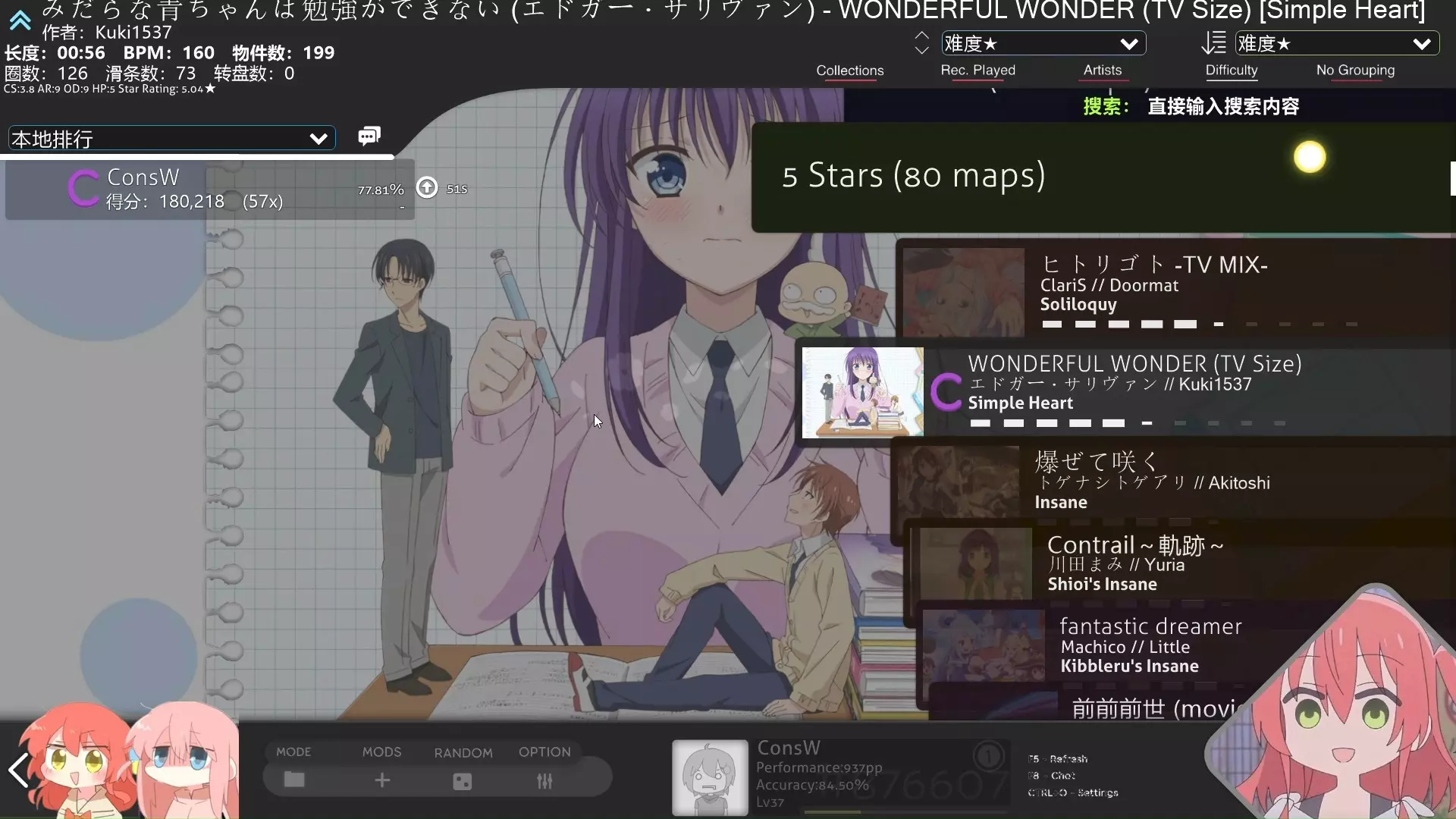Collapse the 5 Stars (80 maps) group
Image resolution: width=1456 pixels, height=819 pixels.
(1103, 177)
